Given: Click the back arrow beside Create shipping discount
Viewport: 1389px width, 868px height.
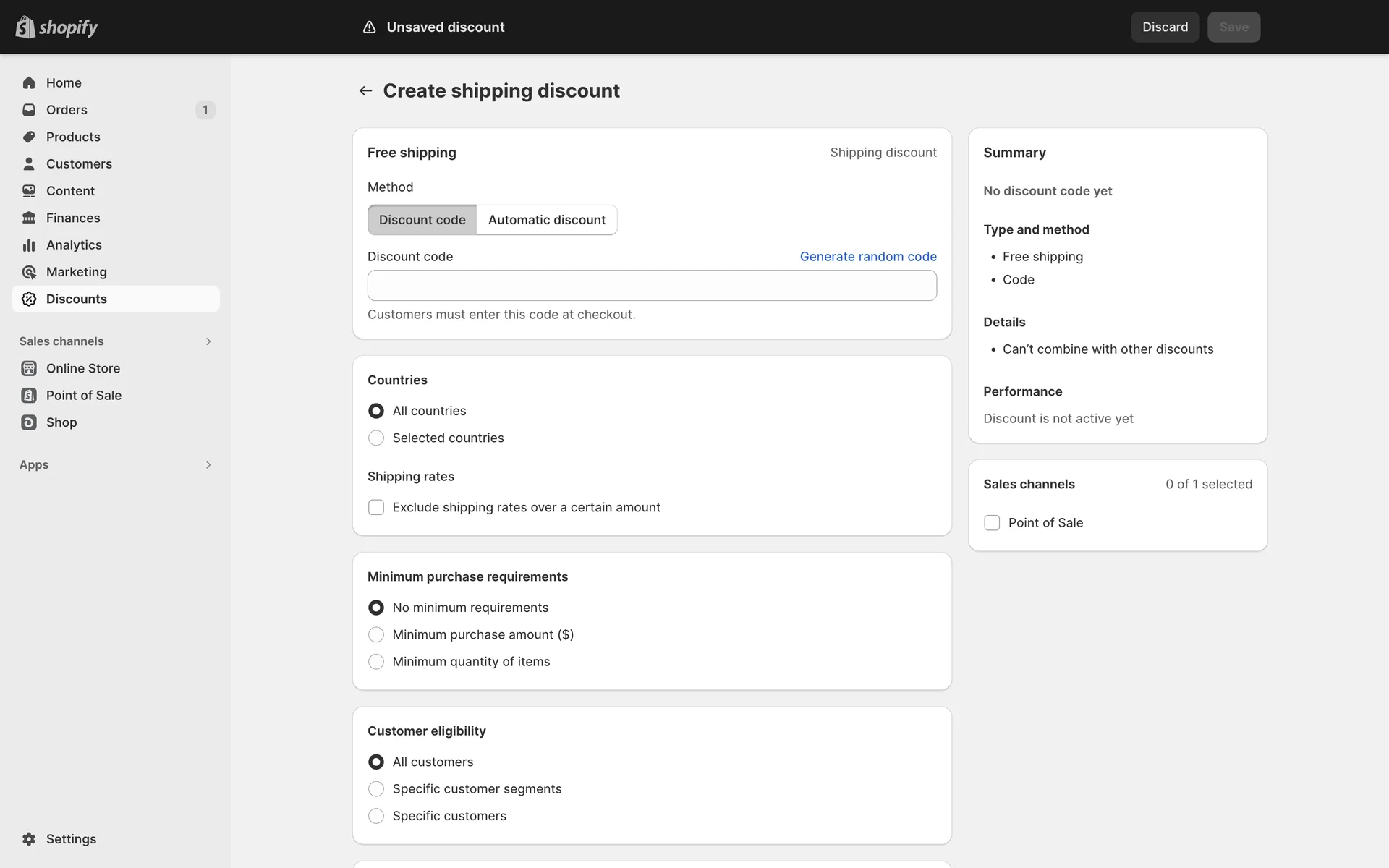Looking at the screenshot, I should [365, 90].
